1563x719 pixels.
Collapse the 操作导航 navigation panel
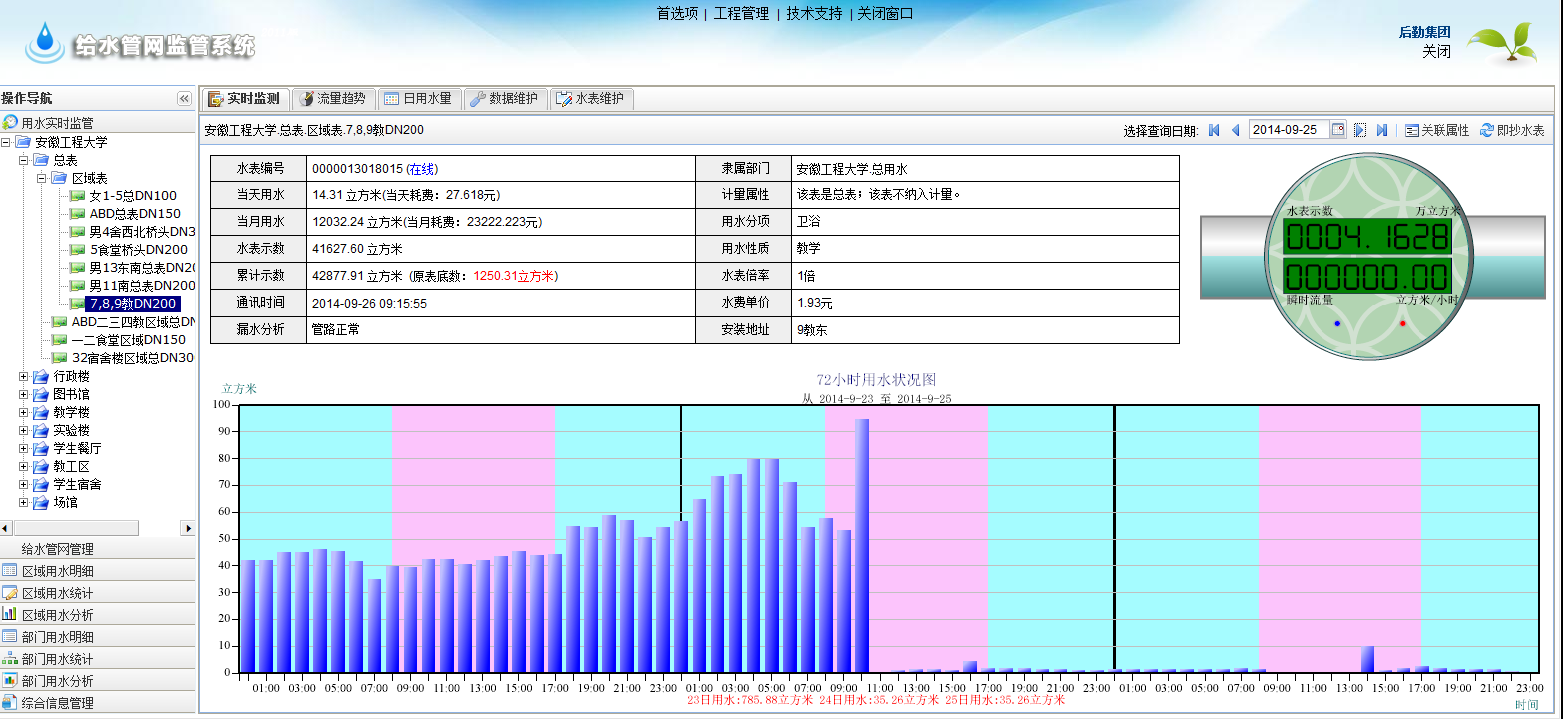pyautogui.click(x=184, y=98)
